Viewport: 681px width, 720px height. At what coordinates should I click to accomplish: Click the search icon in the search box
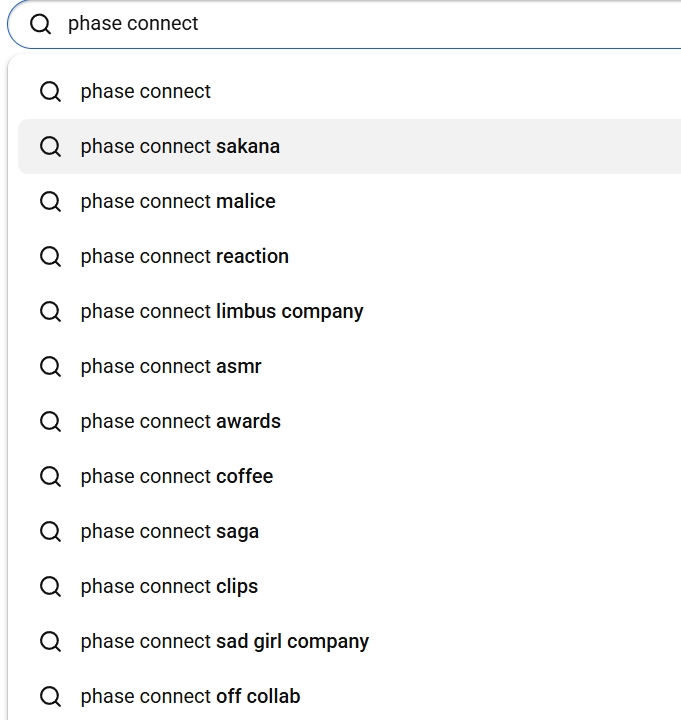pos(40,24)
